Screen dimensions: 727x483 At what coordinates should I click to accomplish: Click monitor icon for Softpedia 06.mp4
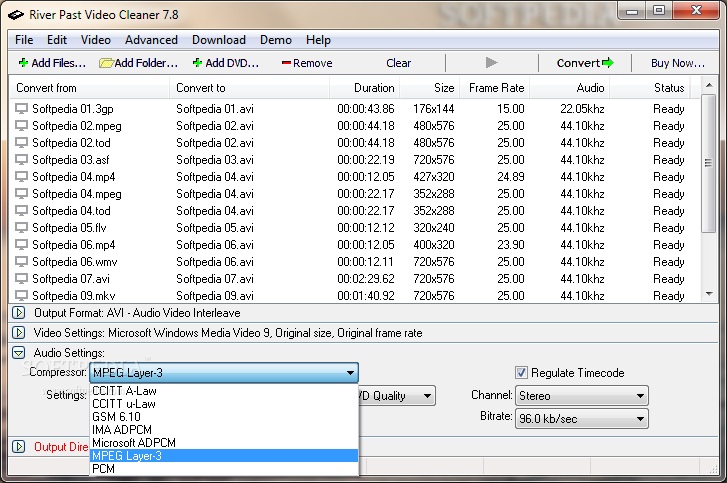(x=21, y=245)
